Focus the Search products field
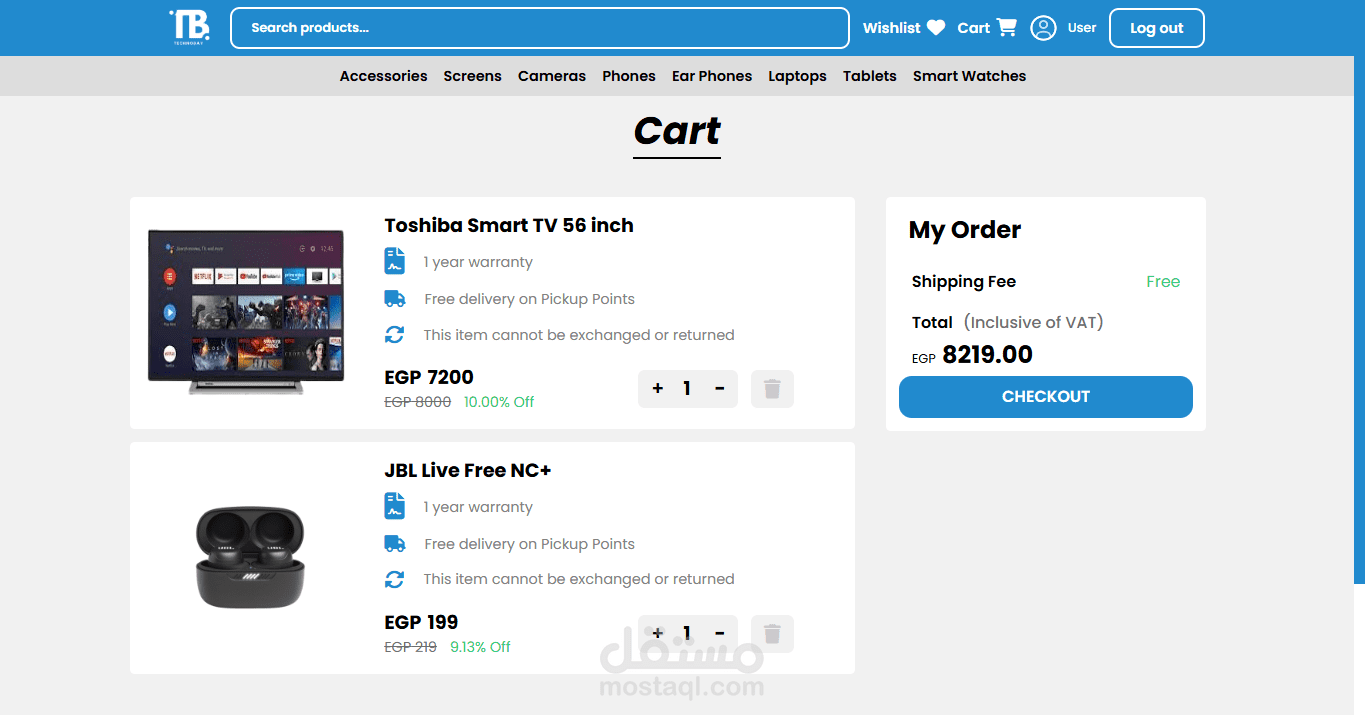This screenshot has height=715, width=1365. (x=540, y=28)
